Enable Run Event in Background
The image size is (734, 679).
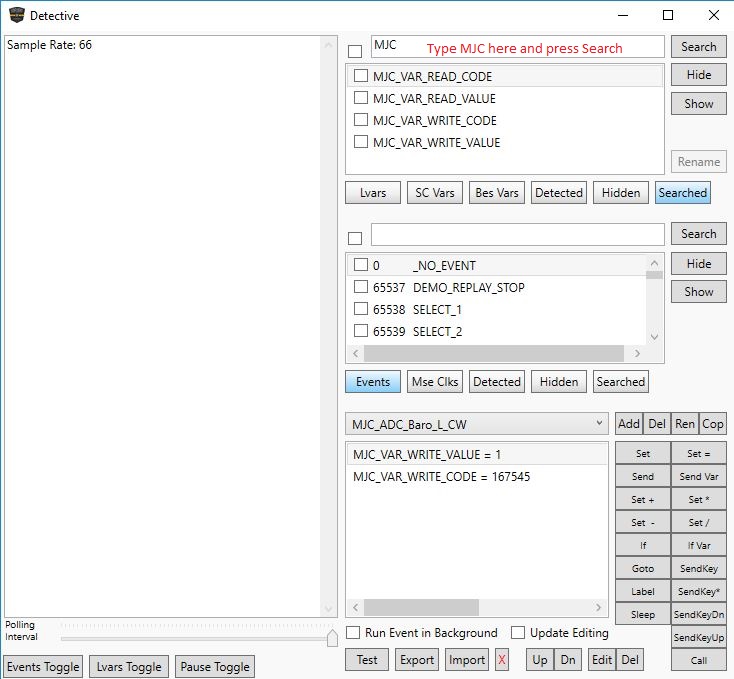[x=353, y=633]
